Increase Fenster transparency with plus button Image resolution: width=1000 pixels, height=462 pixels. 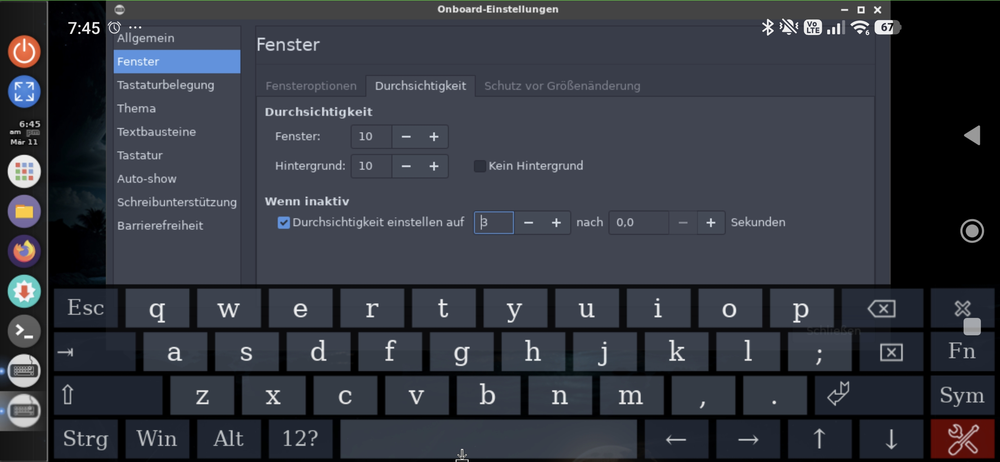coord(434,137)
